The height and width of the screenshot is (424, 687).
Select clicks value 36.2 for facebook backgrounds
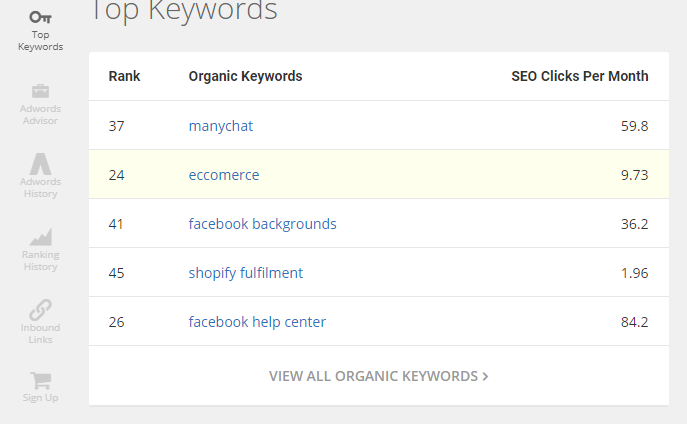click(x=634, y=224)
